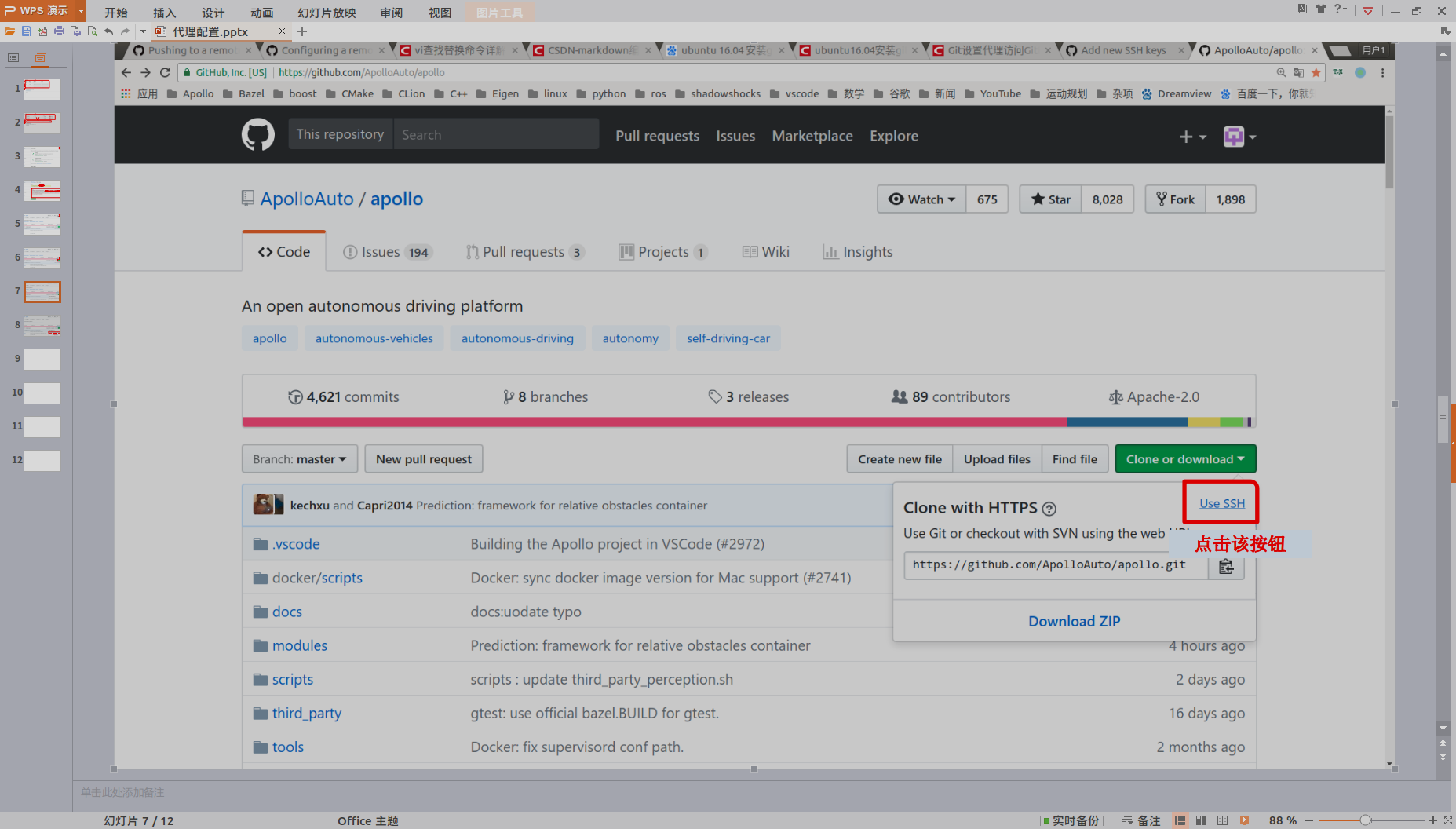Open print preview with the magnifier page icon
The height and width of the screenshot is (829, 1456).
coord(92,31)
